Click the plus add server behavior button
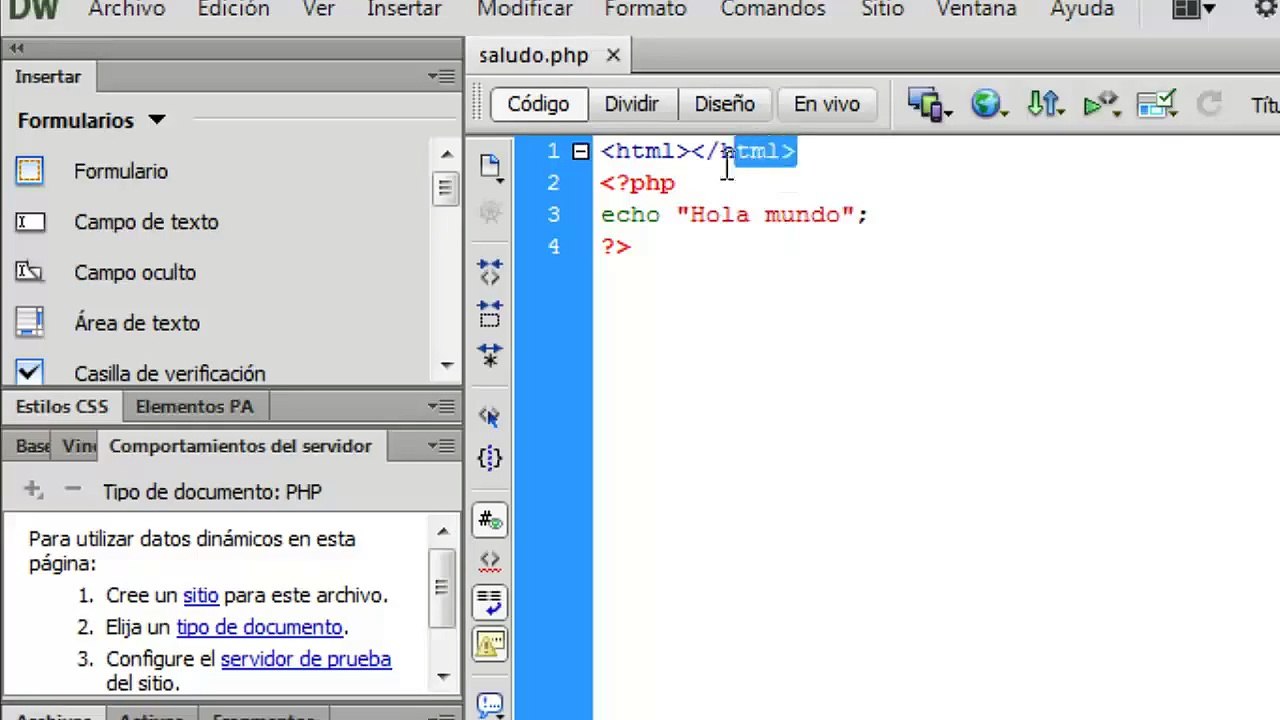 (33, 490)
